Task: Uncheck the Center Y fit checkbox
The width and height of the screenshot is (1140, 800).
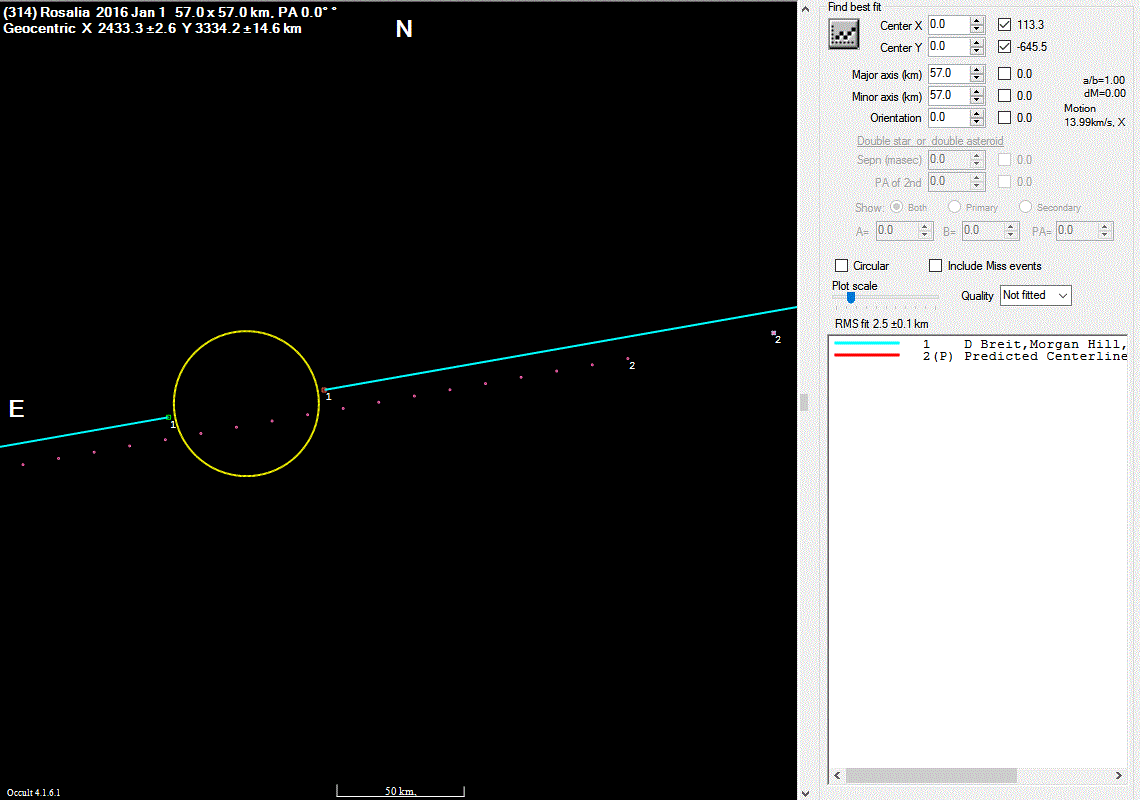Action: [1005, 47]
